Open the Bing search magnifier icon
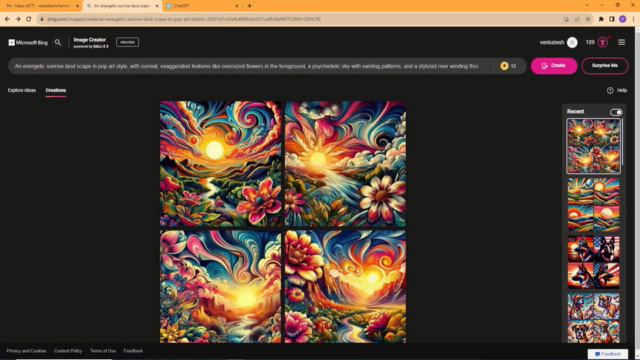640x360 pixels. tap(58, 42)
